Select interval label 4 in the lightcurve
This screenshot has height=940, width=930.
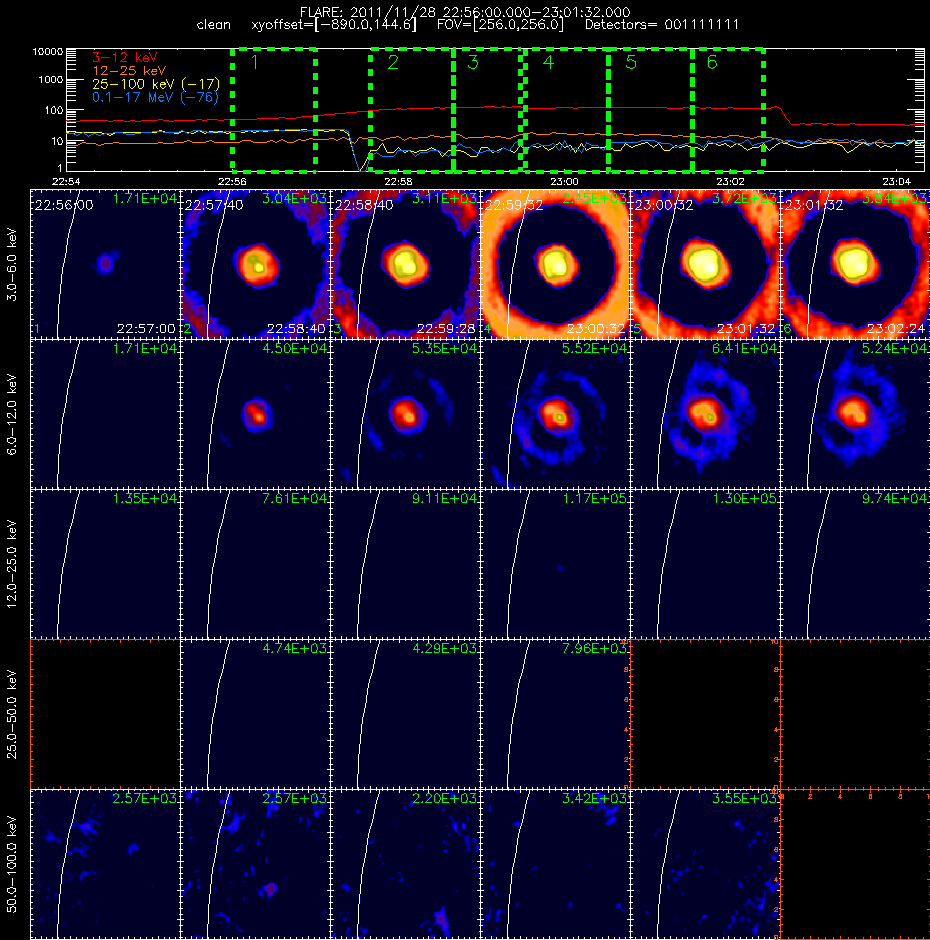click(548, 62)
